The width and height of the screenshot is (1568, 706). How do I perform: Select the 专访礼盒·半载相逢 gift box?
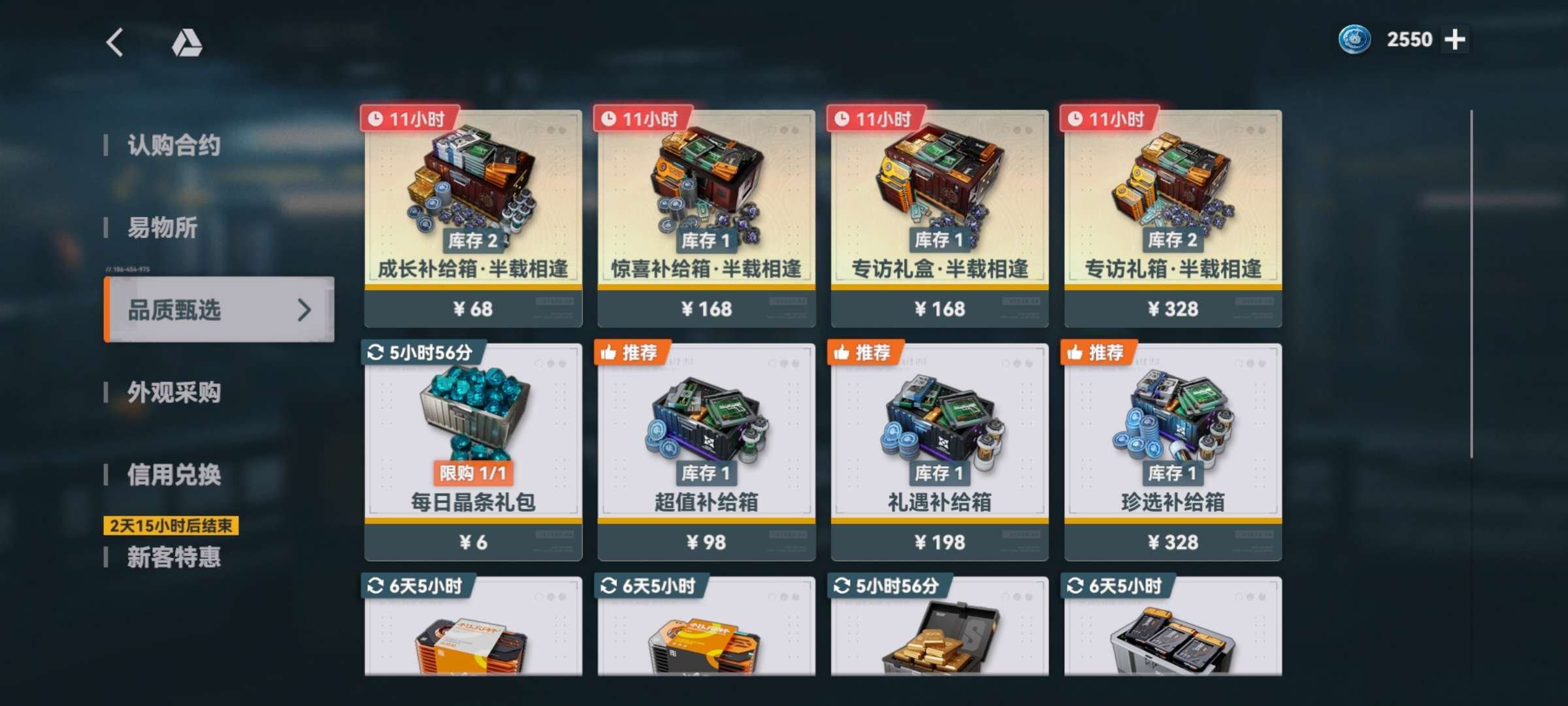[x=939, y=218]
